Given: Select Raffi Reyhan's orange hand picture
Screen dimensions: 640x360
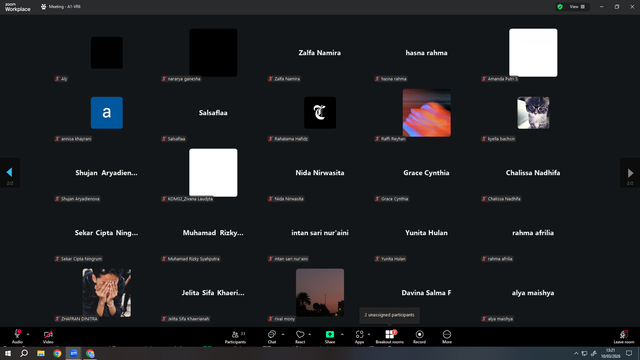Looking at the screenshot, I should 427,113.
